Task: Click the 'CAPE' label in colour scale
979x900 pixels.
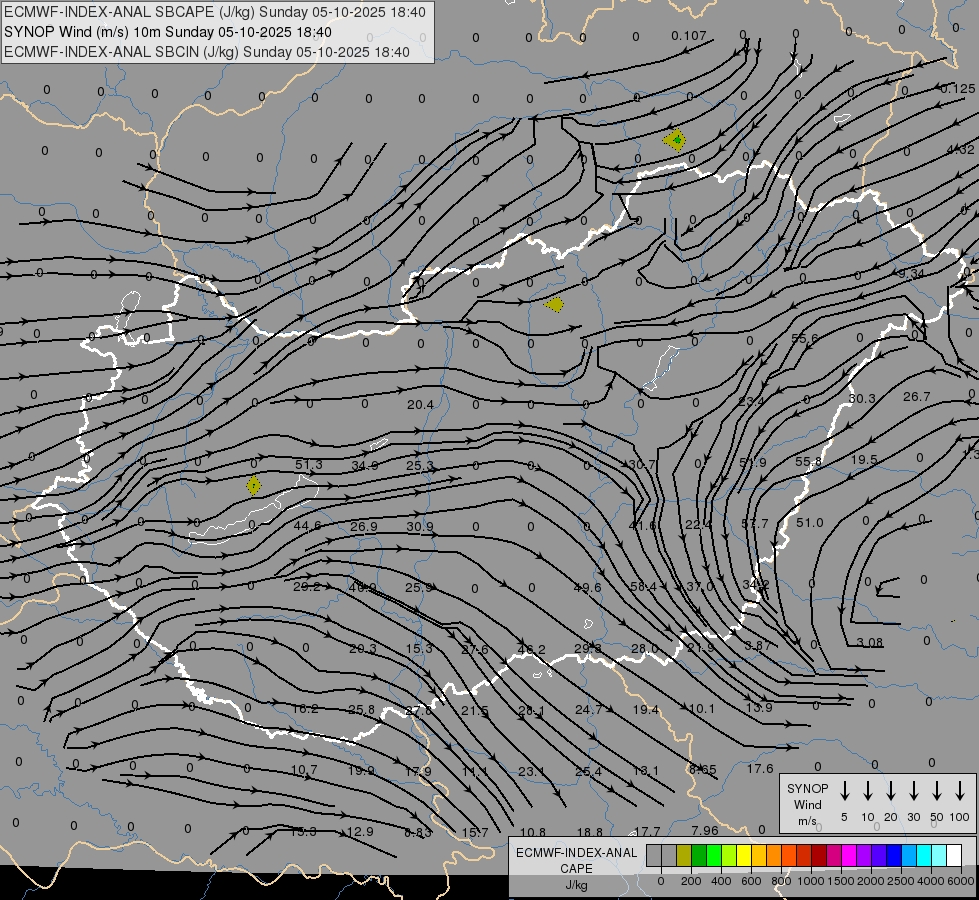Action: point(576,868)
